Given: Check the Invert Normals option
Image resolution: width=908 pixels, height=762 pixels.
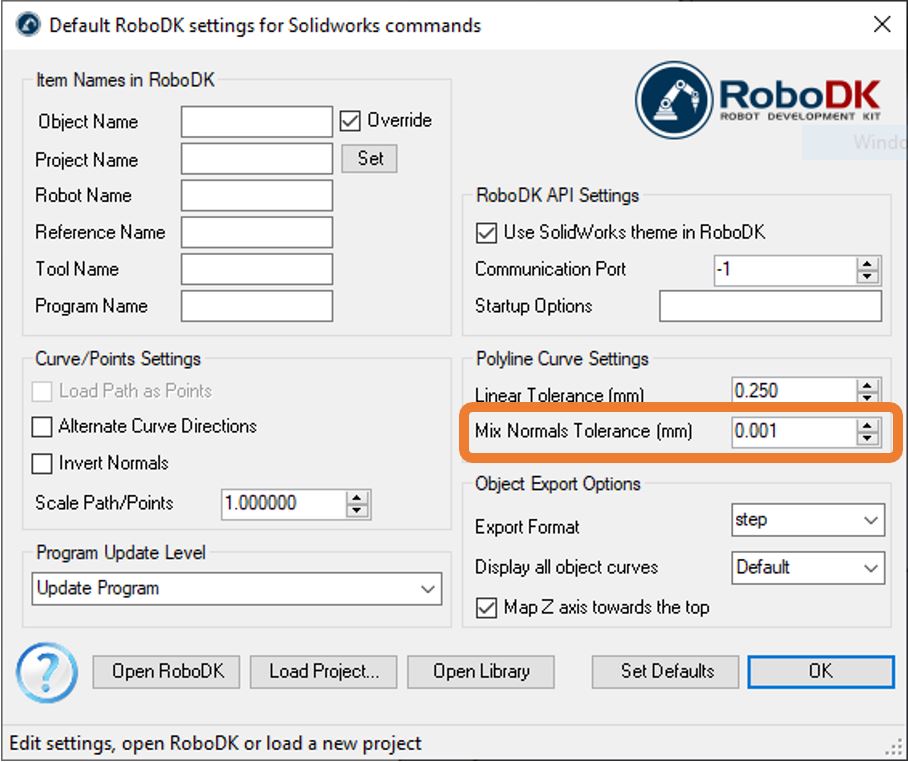Looking at the screenshot, I should (42, 464).
